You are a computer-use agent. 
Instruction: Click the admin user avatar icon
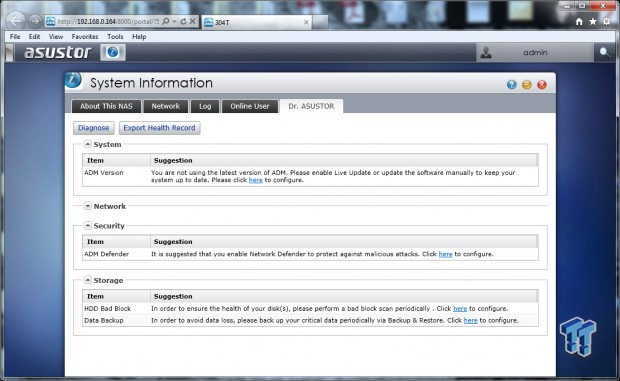[486, 53]
